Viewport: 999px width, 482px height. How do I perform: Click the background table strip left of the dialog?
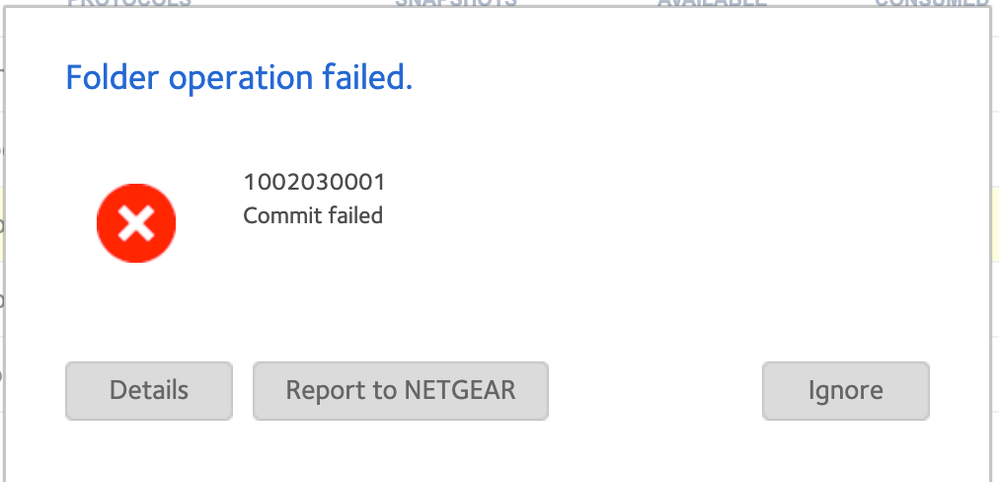pos(2,300)
